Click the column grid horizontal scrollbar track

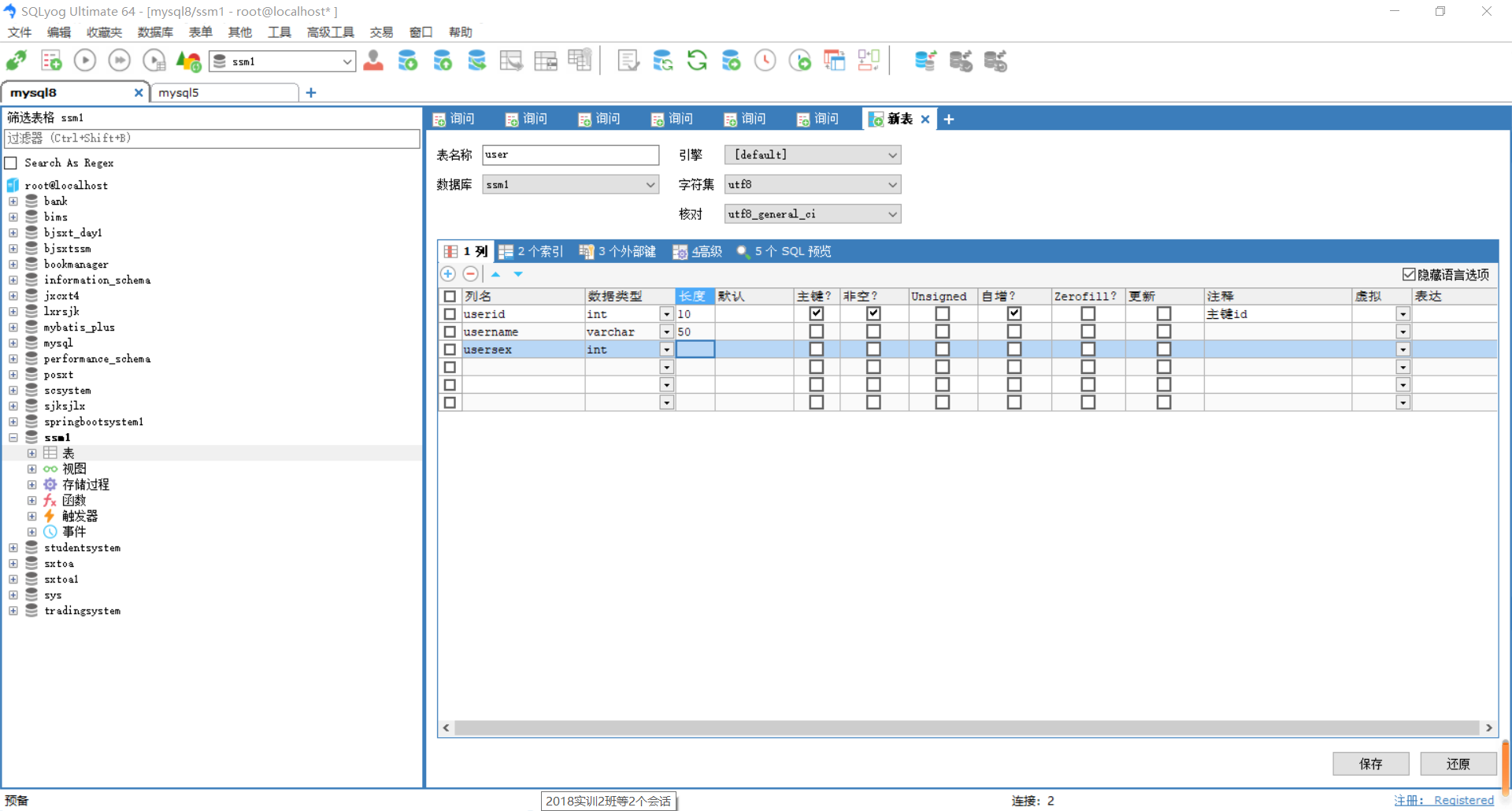[967, 728]
